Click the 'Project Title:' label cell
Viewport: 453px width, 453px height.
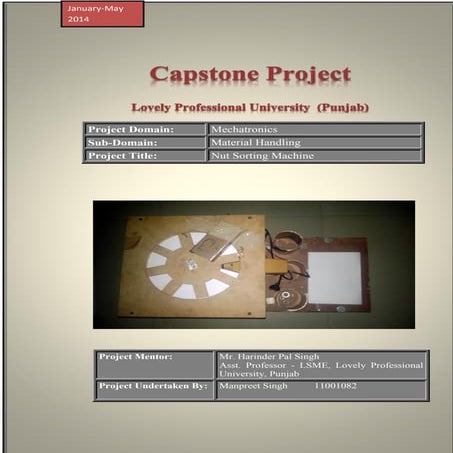pyautogui.click(x=145, y=156)
